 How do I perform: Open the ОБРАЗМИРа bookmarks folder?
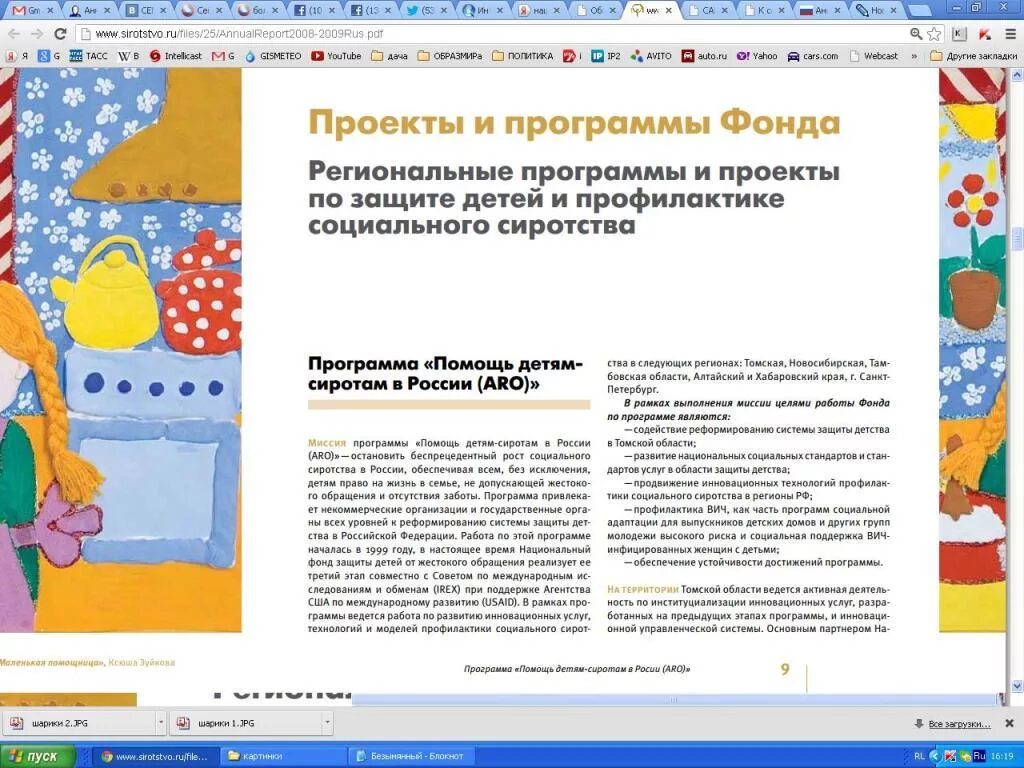pos(449,56)
